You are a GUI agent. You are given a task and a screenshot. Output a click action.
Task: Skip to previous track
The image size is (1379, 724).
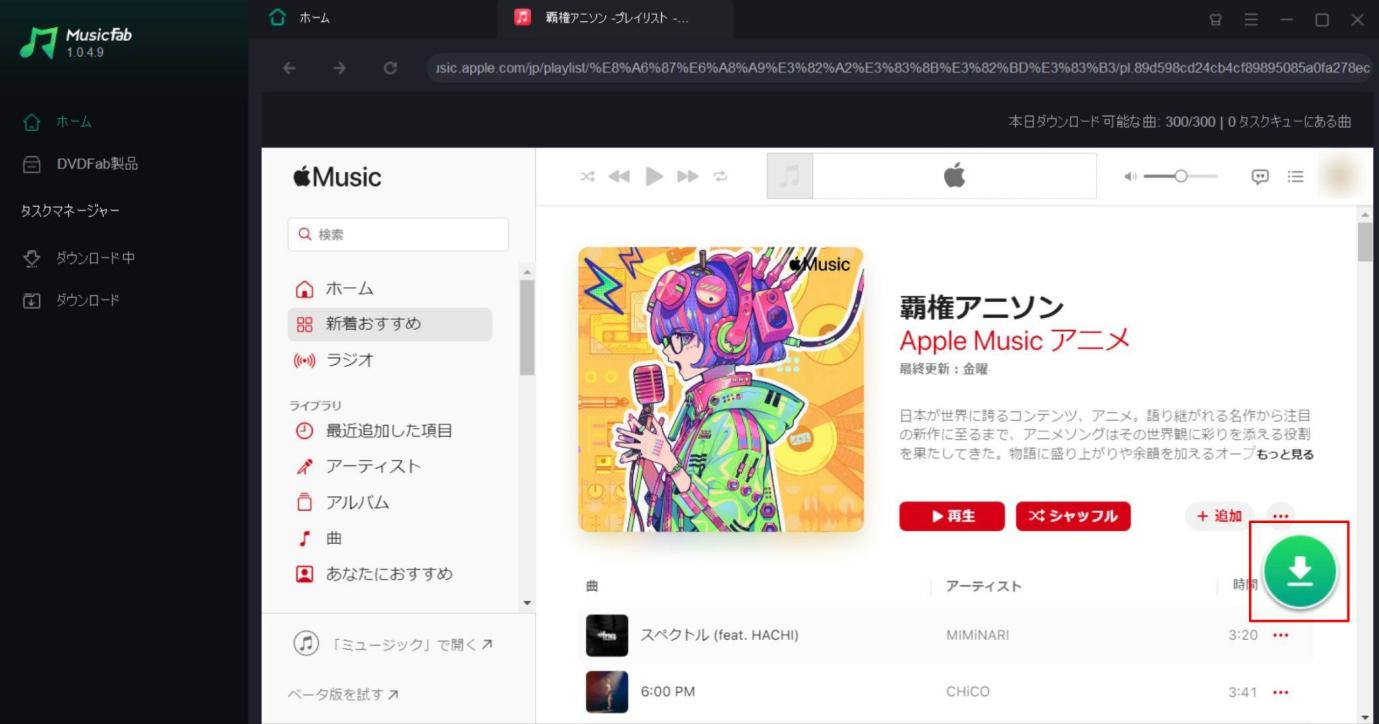pyautogui.click(x=619, y=177)
